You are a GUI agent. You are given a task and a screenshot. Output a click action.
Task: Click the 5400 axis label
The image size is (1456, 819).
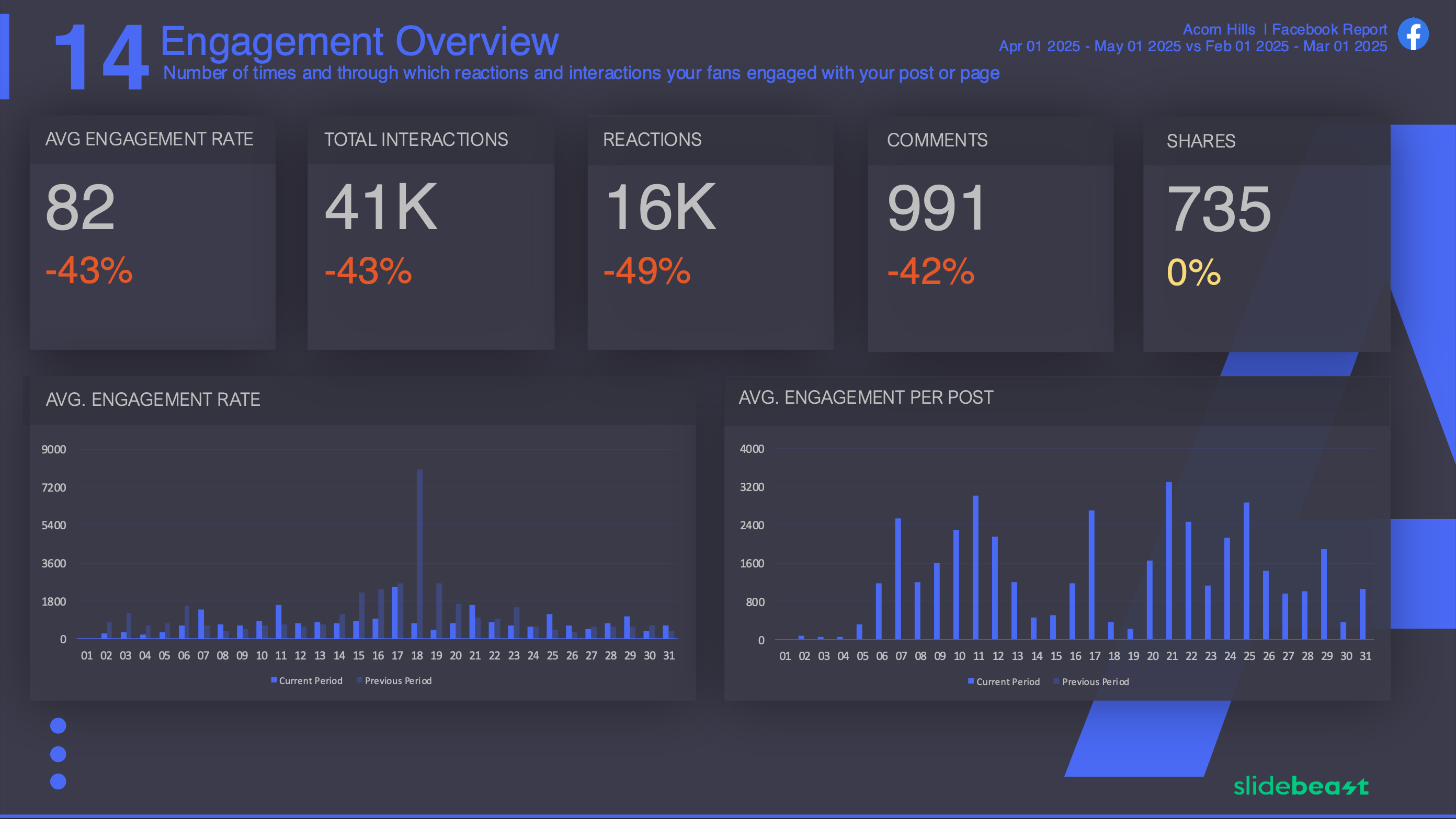click(54, 525)
